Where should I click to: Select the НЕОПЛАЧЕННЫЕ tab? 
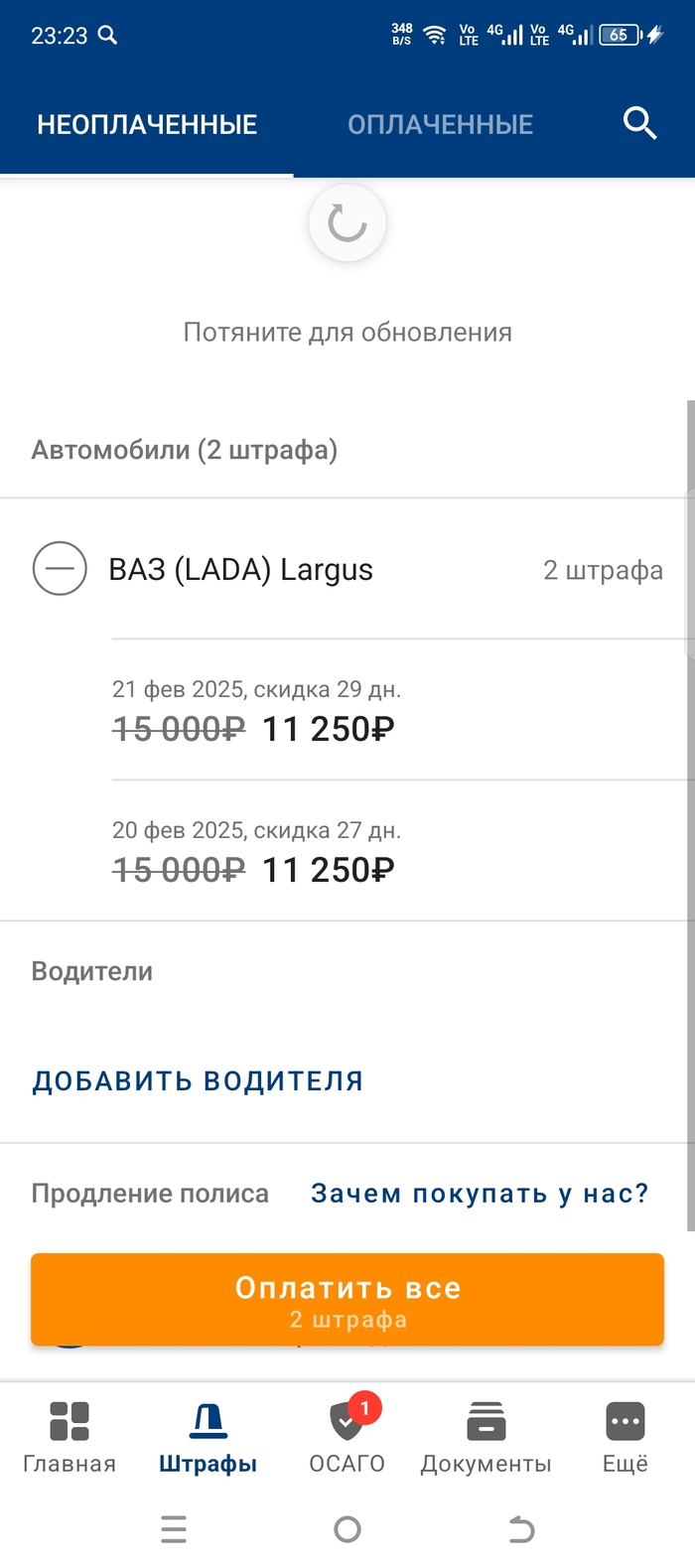tap(147, 124)
